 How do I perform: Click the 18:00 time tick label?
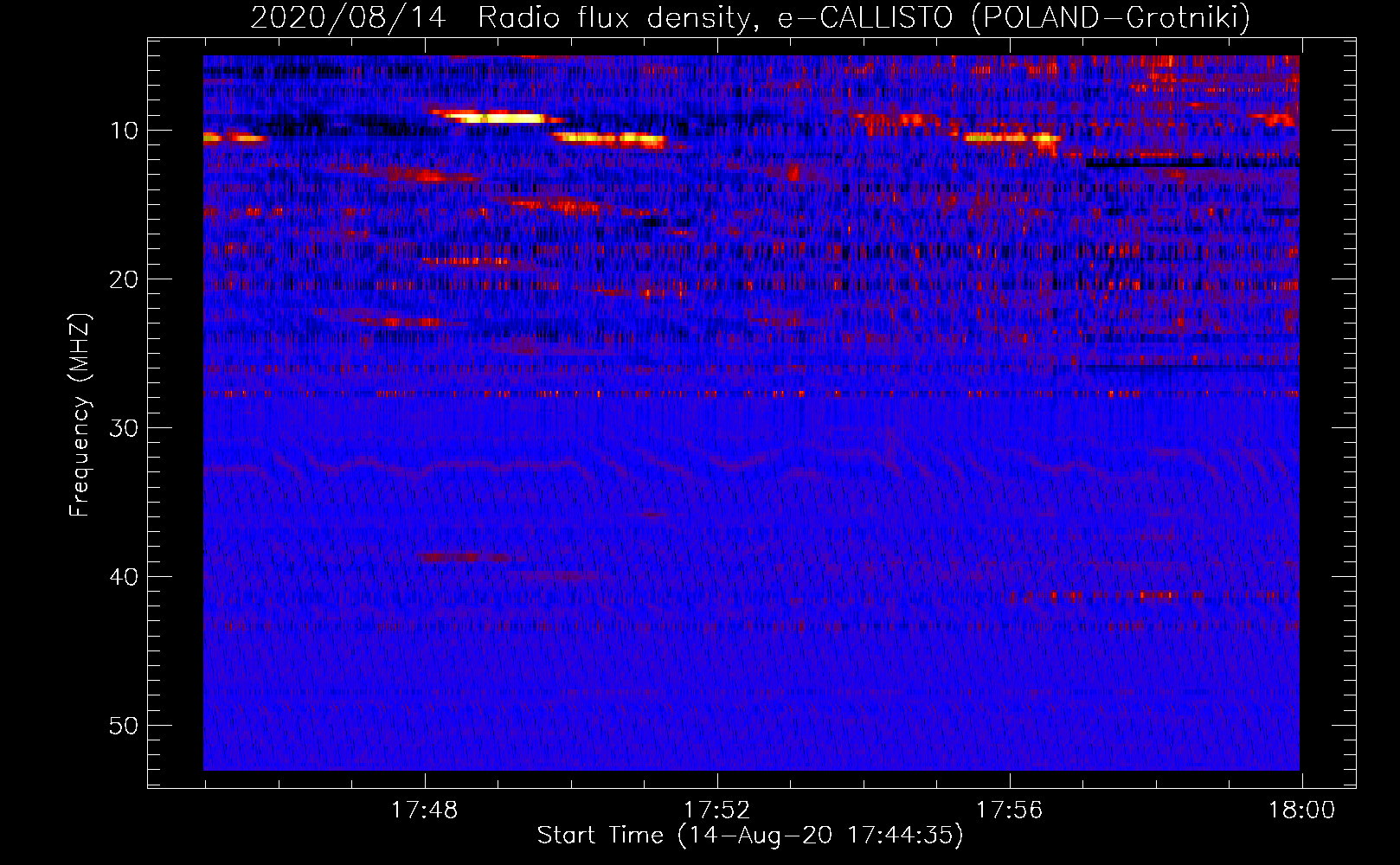point(1301,810)
